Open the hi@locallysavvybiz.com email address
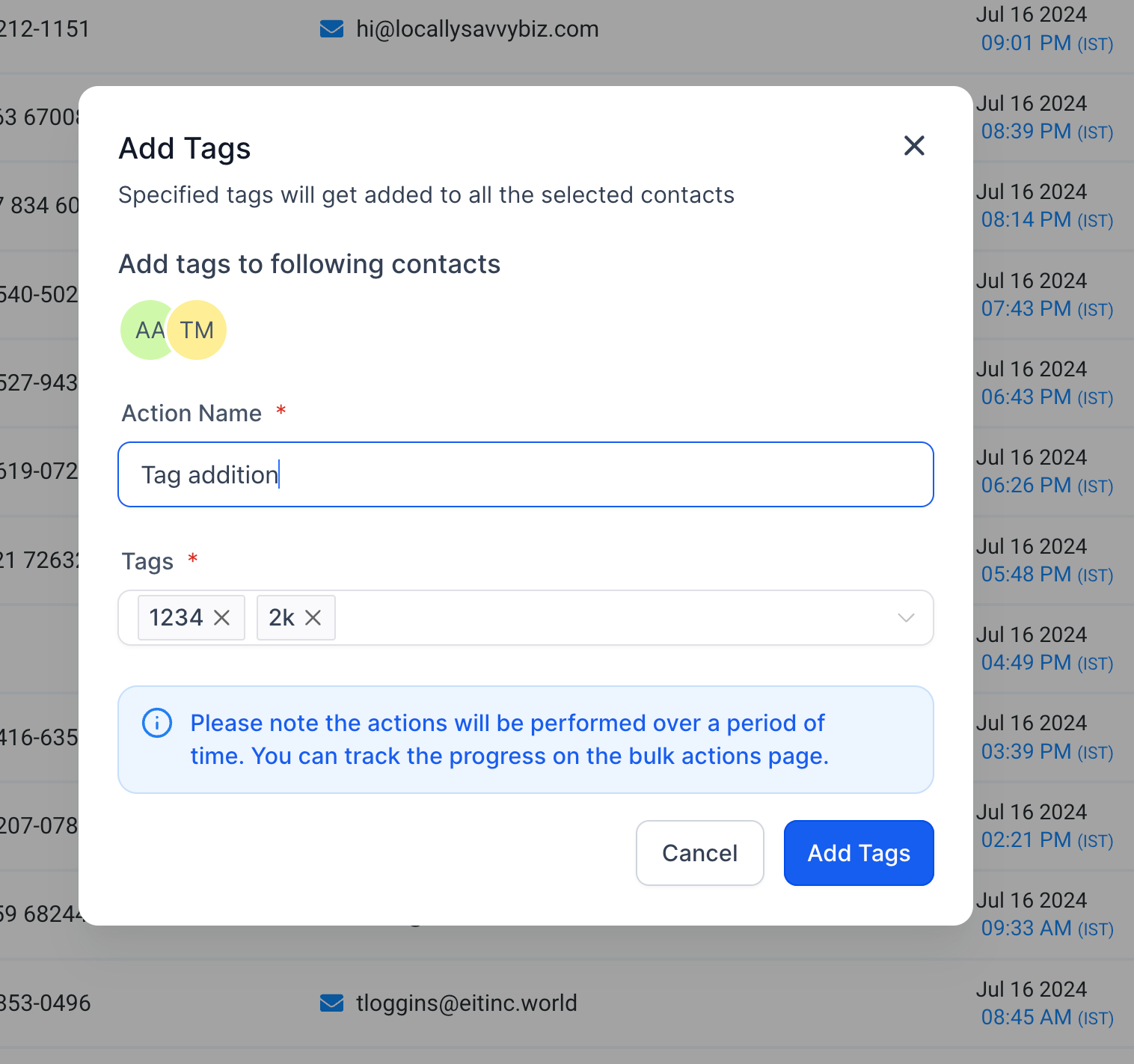Viewport: 1134px width, 1064px height. coord(477,29)
